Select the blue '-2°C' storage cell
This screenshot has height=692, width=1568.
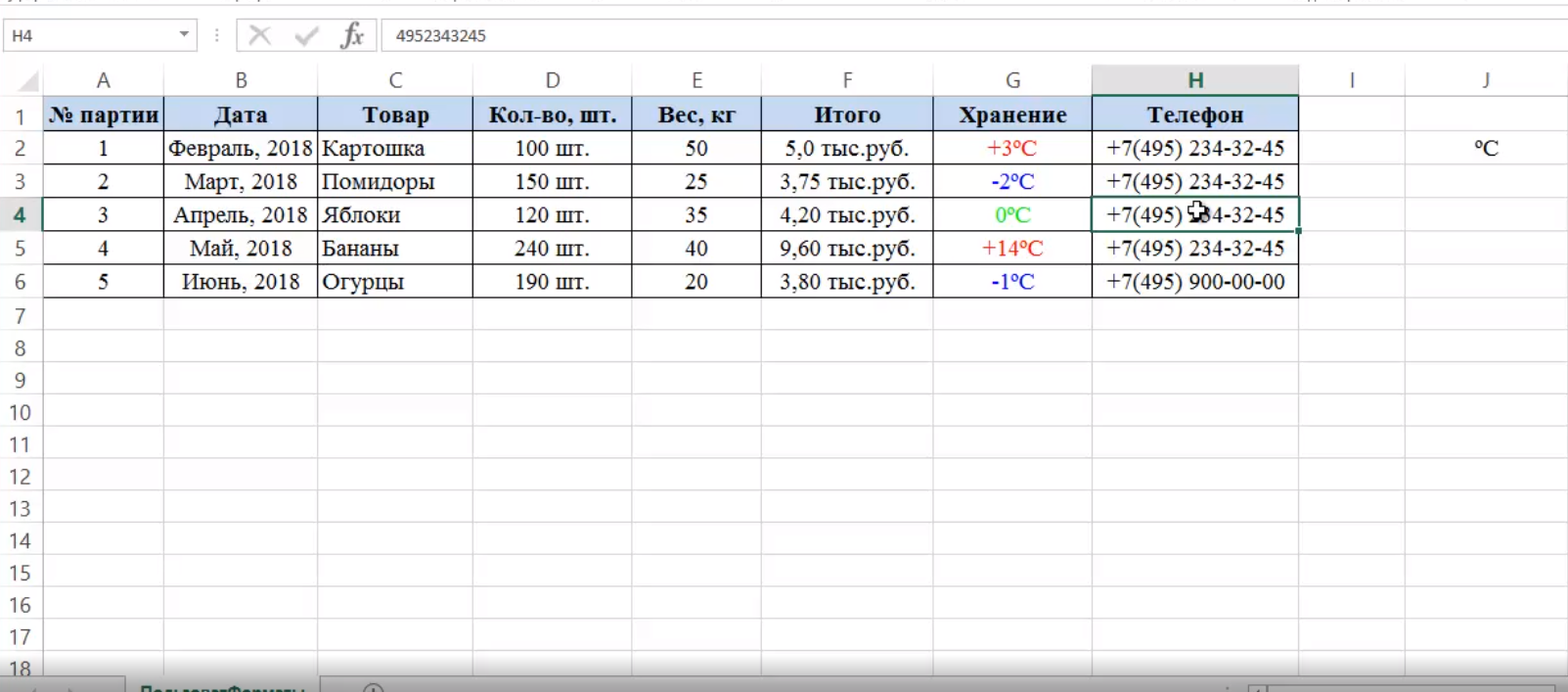(1012, 181)
